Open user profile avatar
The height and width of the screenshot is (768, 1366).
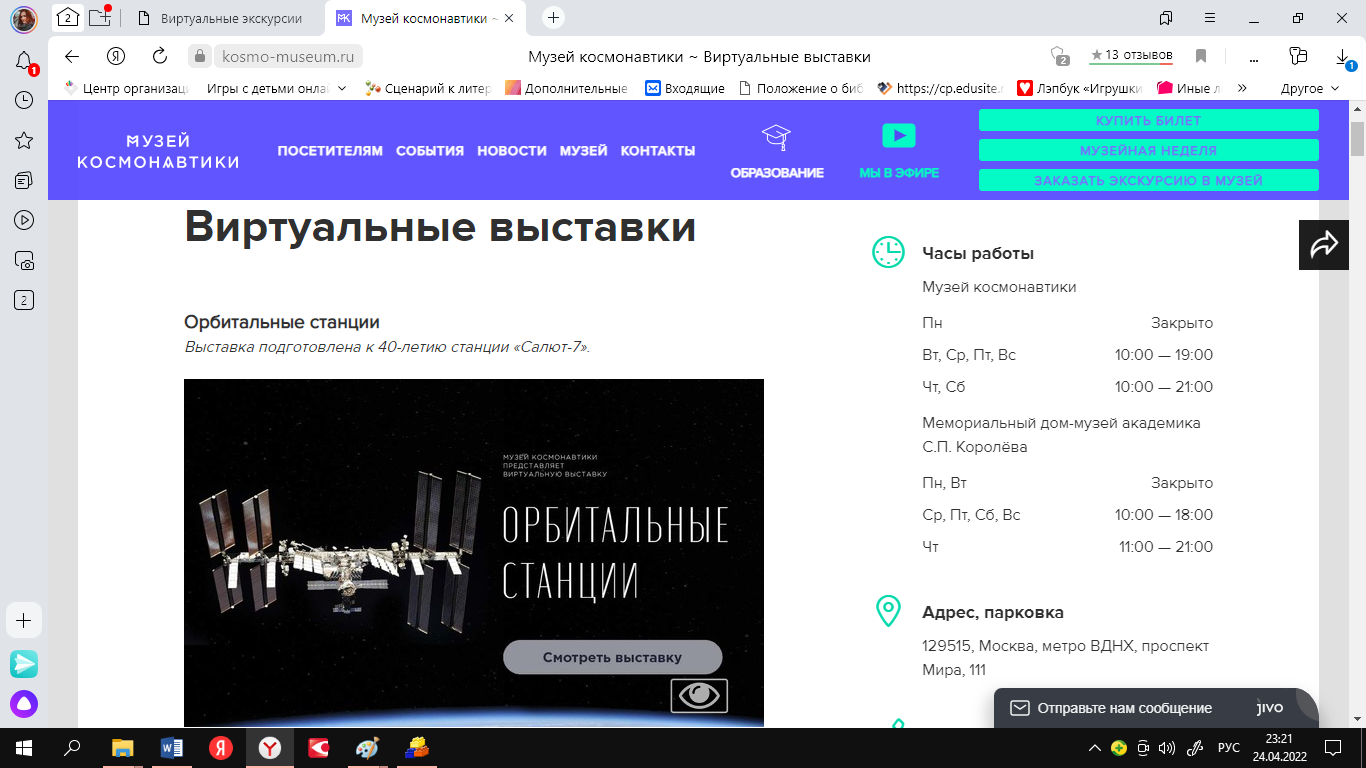24,18
